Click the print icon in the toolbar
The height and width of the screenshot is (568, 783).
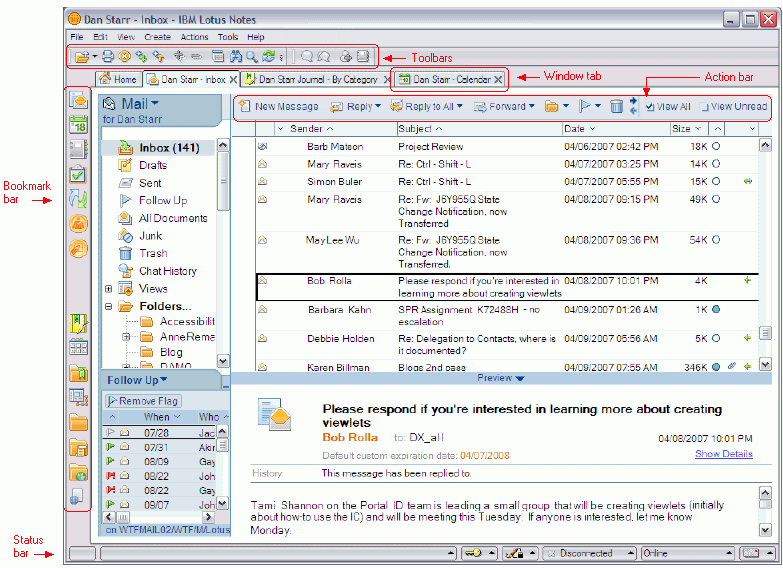pyautogui.click(x=108, y=56)
